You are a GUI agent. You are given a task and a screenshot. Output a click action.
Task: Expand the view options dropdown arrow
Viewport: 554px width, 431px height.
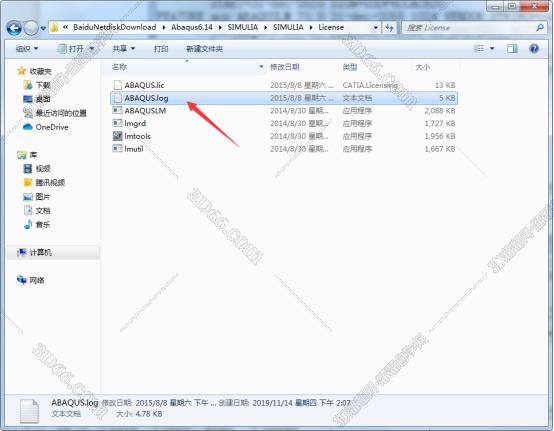(x=492, y=48)
